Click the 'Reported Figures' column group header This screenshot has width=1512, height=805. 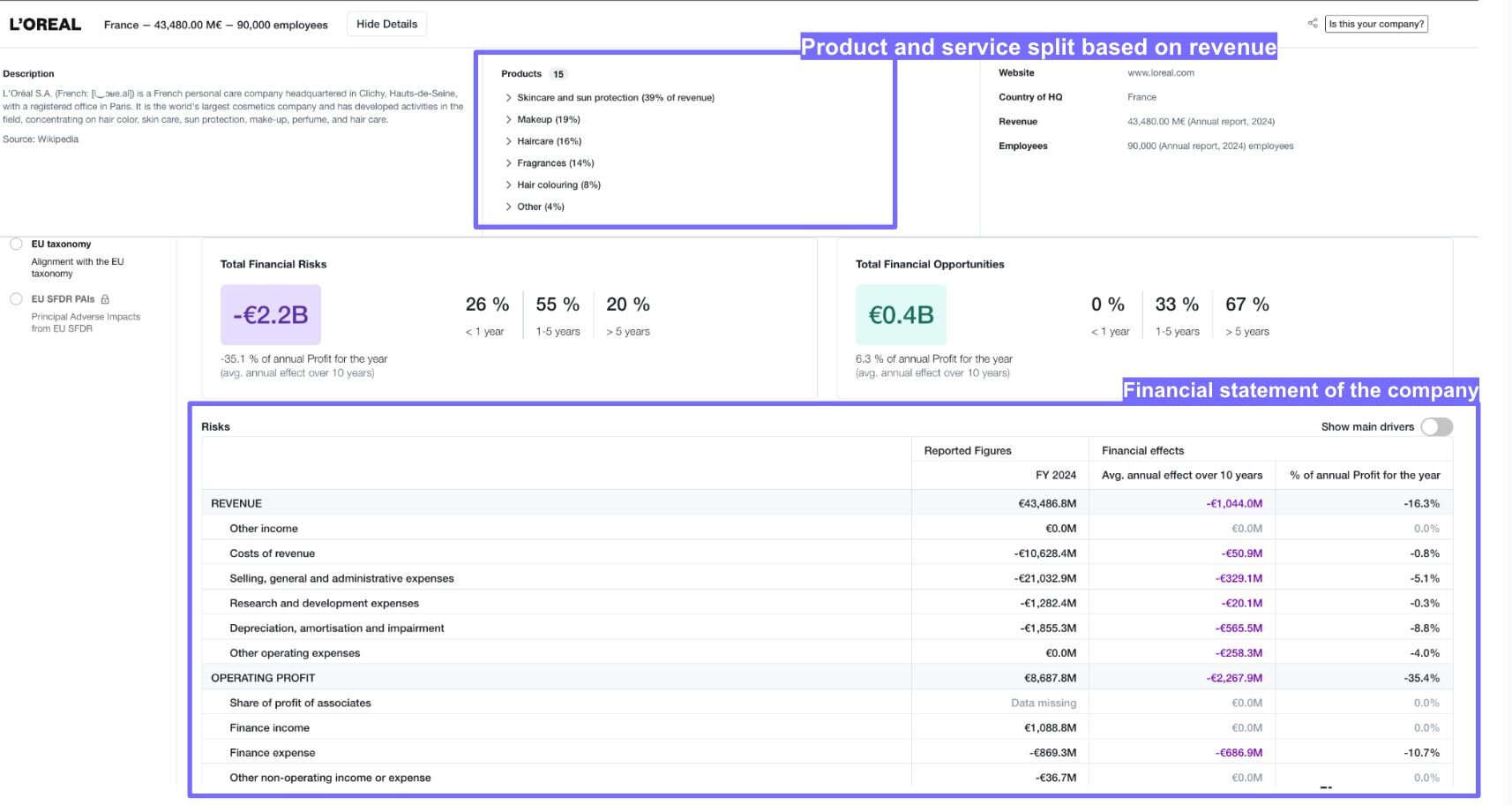pos(968,451)
